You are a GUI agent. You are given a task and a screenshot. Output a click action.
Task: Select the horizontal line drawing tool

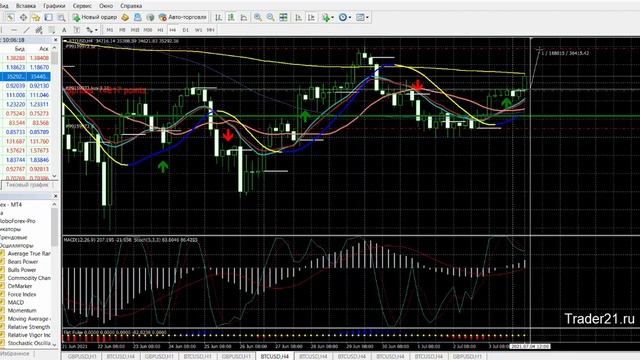(14, 30)
